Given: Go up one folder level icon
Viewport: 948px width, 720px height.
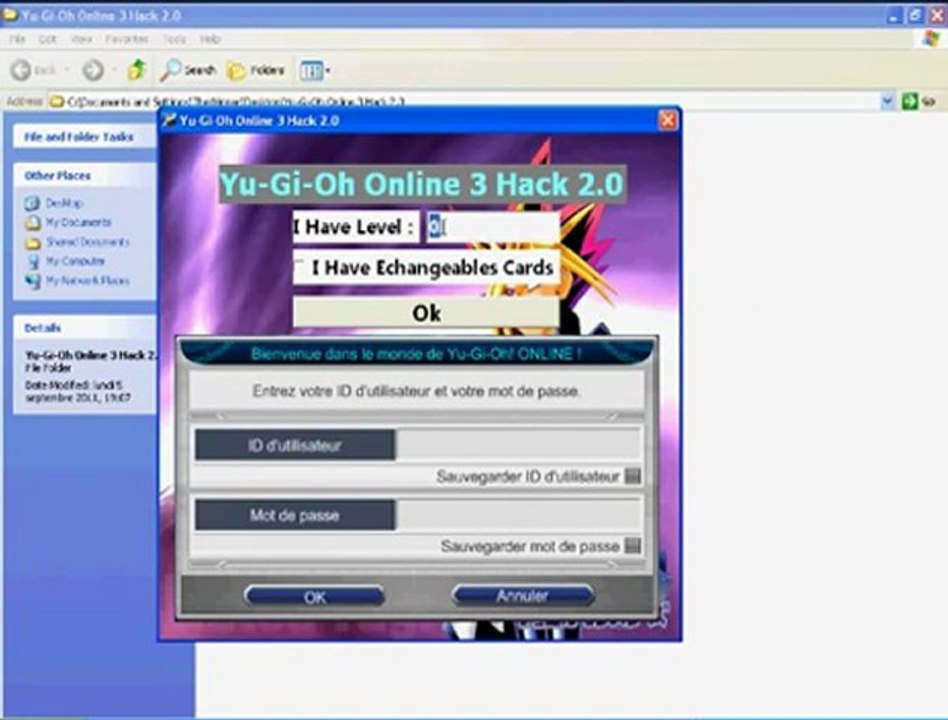Looking at the screenshot, I should pyautogui.click(x=137, y=70).
